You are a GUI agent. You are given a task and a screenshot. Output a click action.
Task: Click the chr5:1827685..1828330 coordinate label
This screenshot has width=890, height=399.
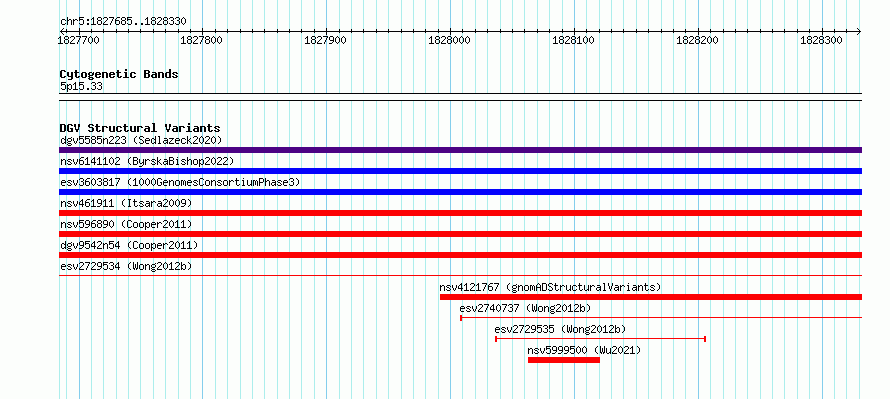click(x=123, y=22)
